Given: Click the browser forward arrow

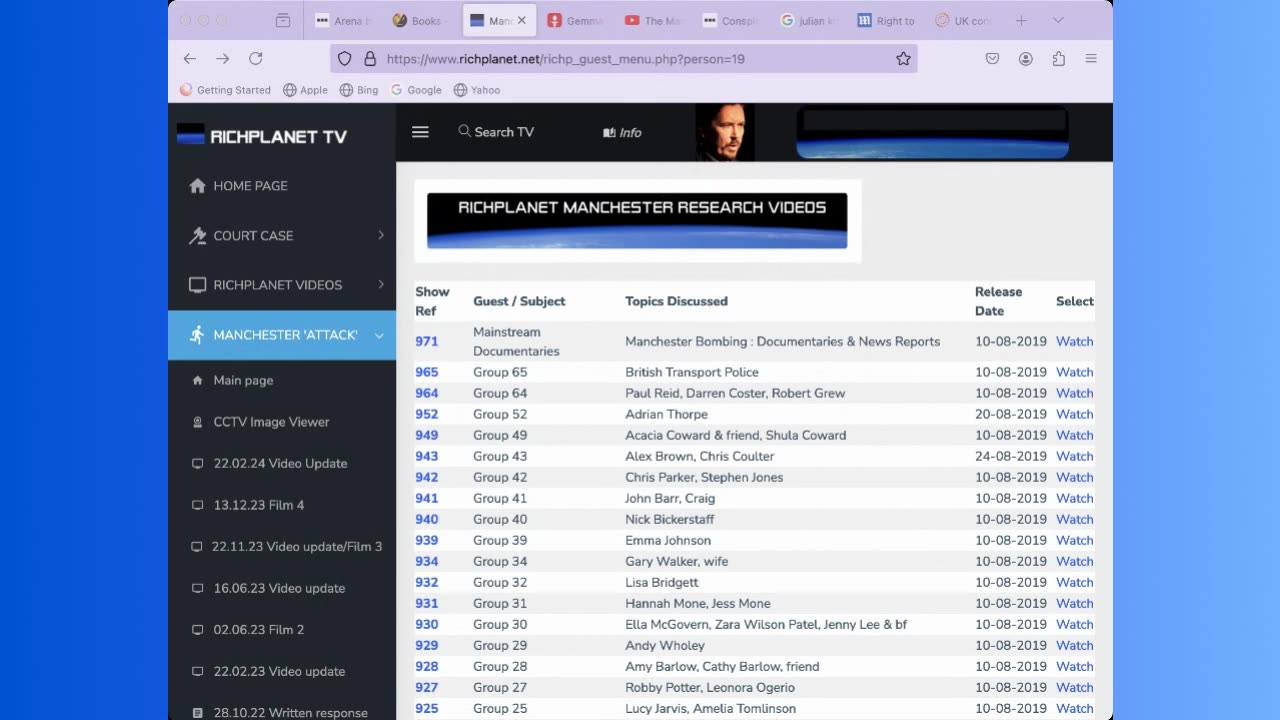Looking at the screenshot, I should click(x=223, y=59).
